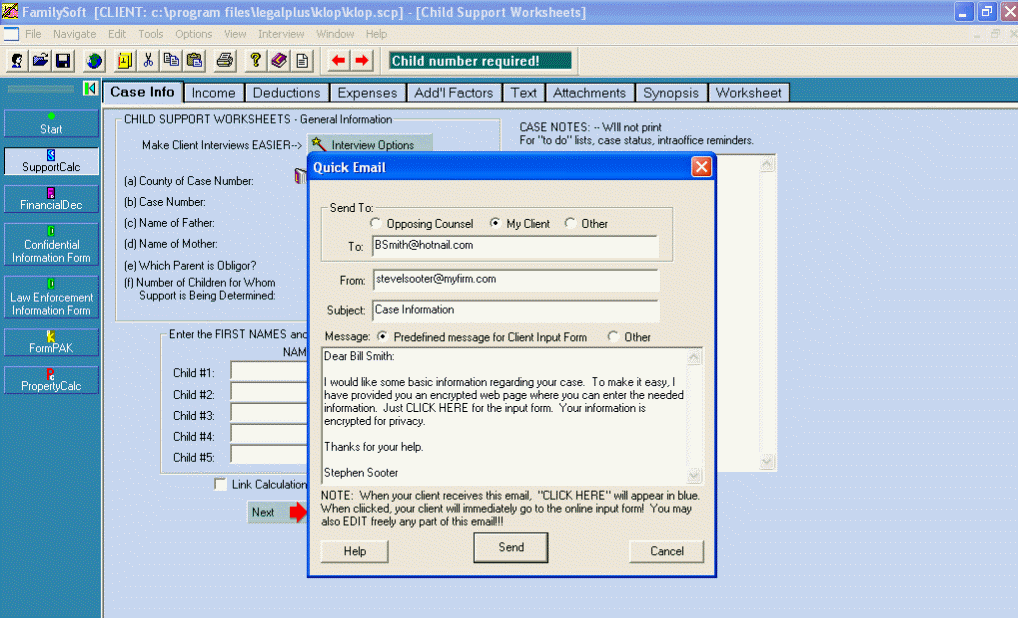The image size is (1018, 618).
Task: Click the Send button
Action: (510, 547)
